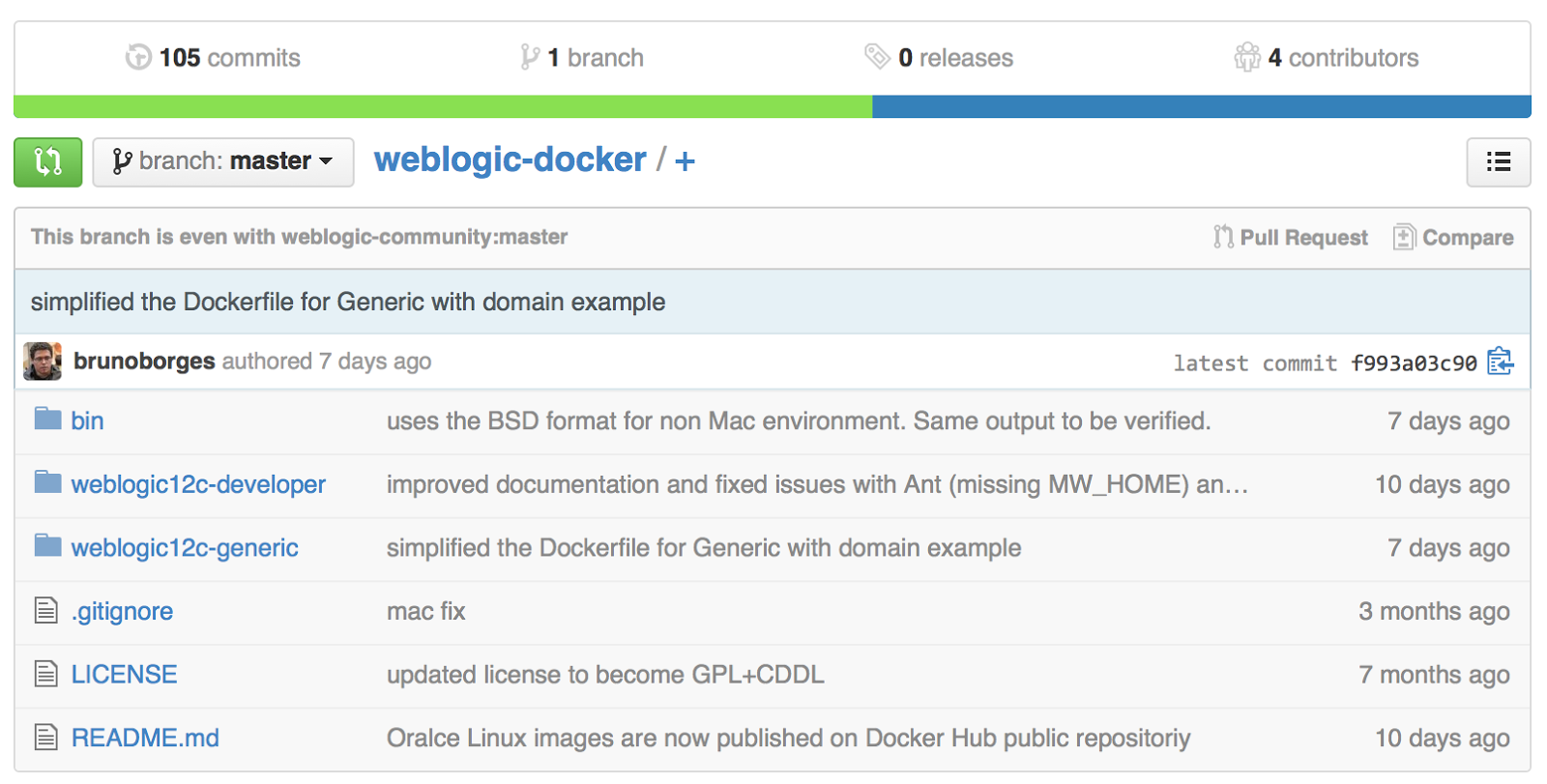Click brunoborges avatar thumbnail

43,362
